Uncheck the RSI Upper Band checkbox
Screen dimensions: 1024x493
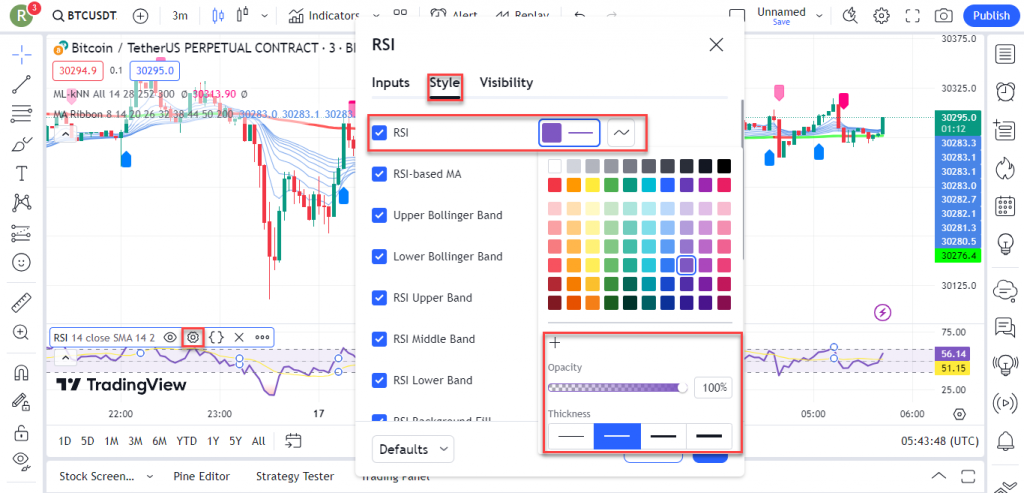point(379,298)
